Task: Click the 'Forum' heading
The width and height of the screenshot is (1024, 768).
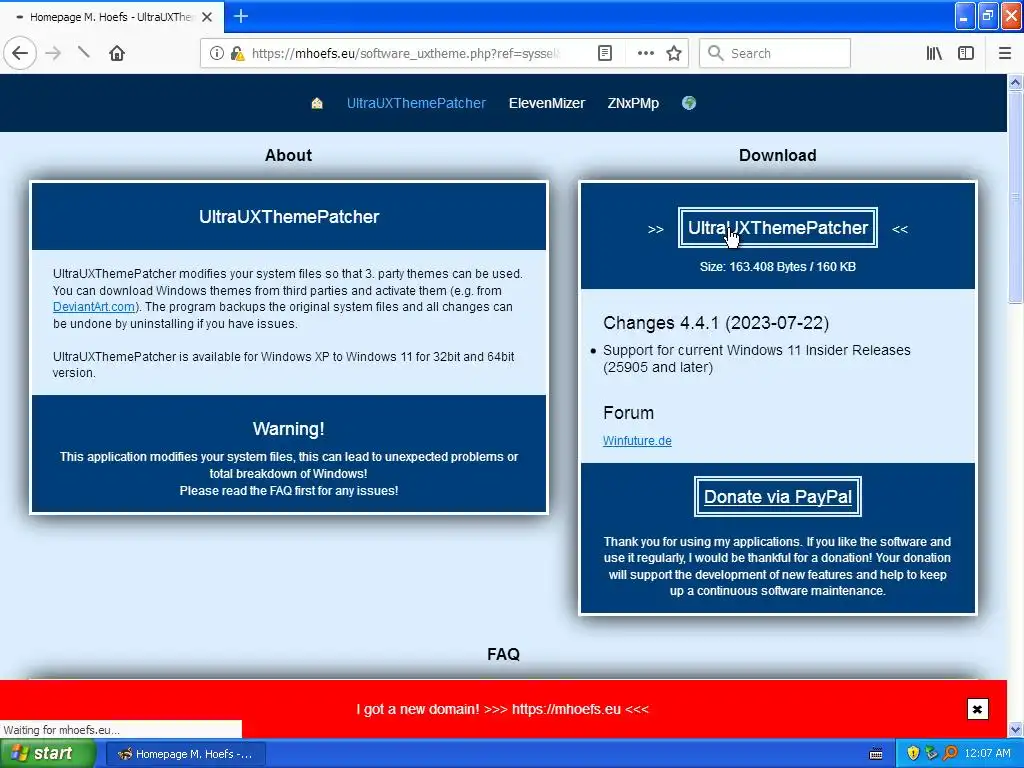Action: [x=628, y=413]
